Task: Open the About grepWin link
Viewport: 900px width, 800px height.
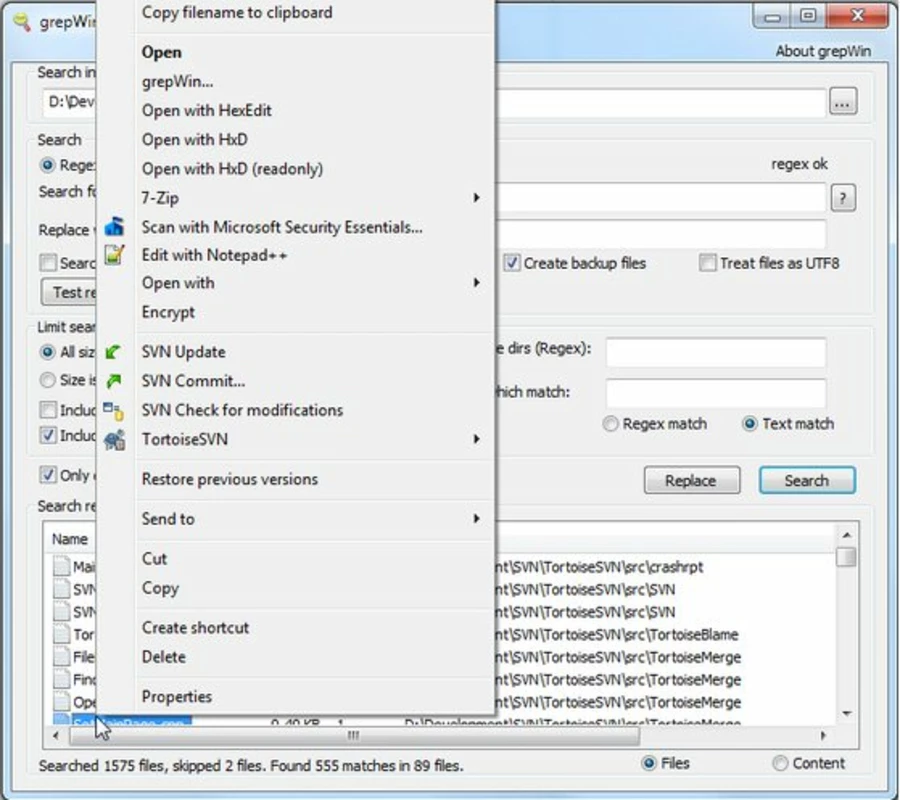Action: (823, 51)
